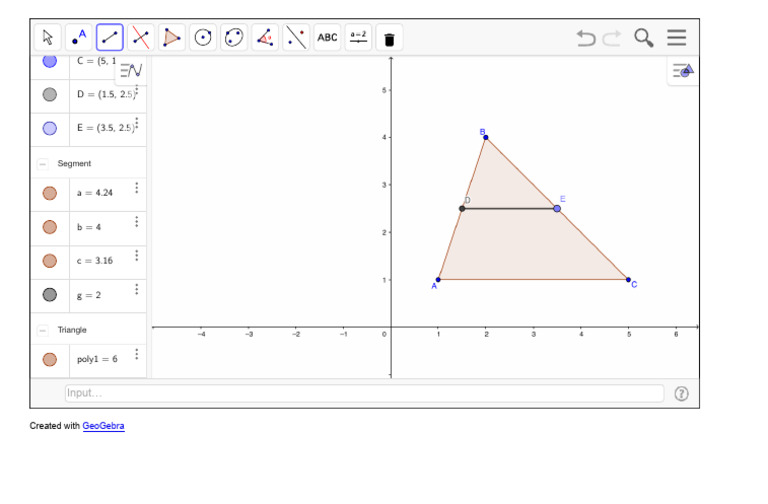Image resolution: width=768 pixels, height=504 pixels.
Task: Toggle visibility of point C
Action: point(49,61)
